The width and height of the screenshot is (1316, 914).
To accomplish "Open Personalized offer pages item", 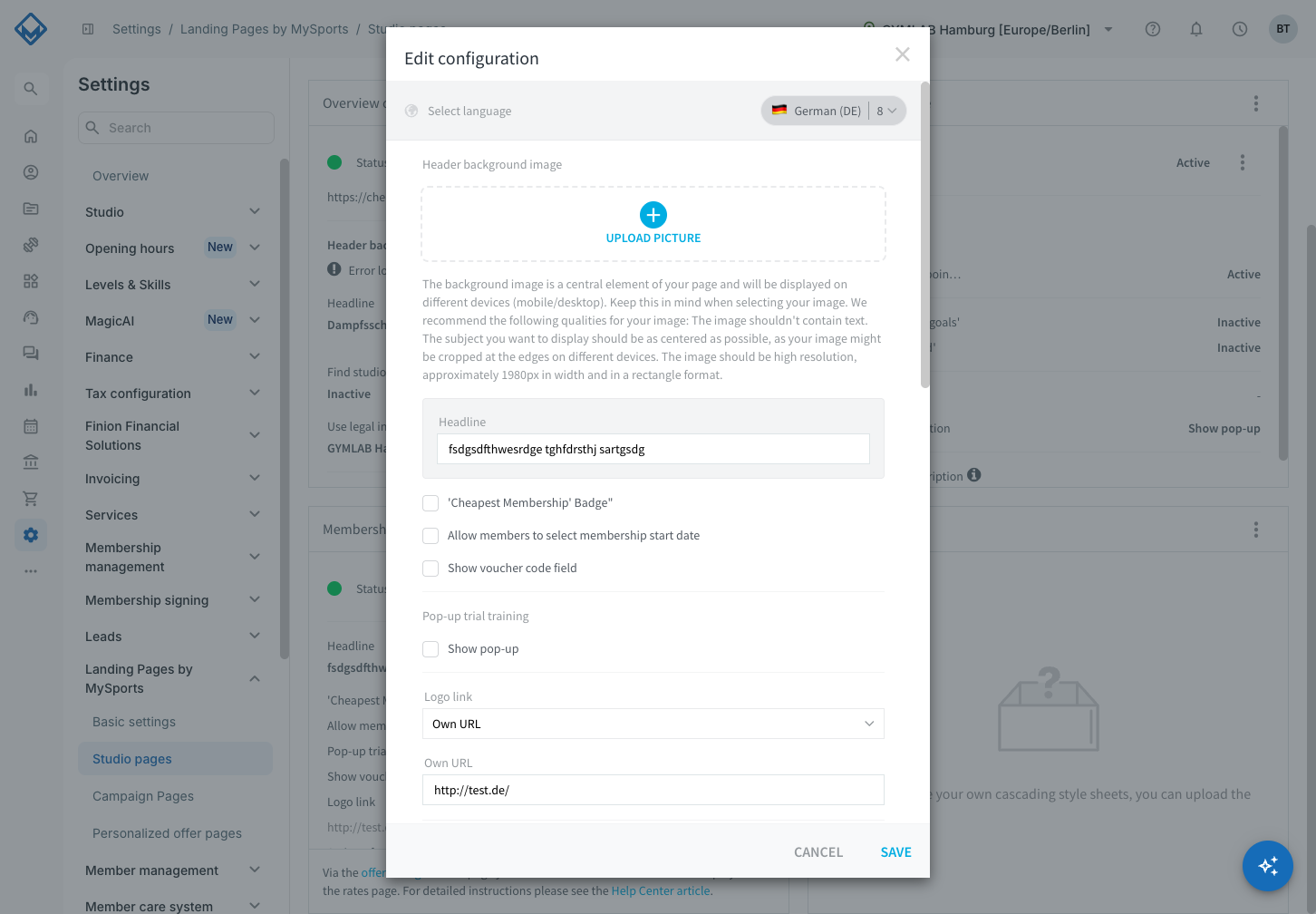I will pyautogui.click(x=167, y=833).
